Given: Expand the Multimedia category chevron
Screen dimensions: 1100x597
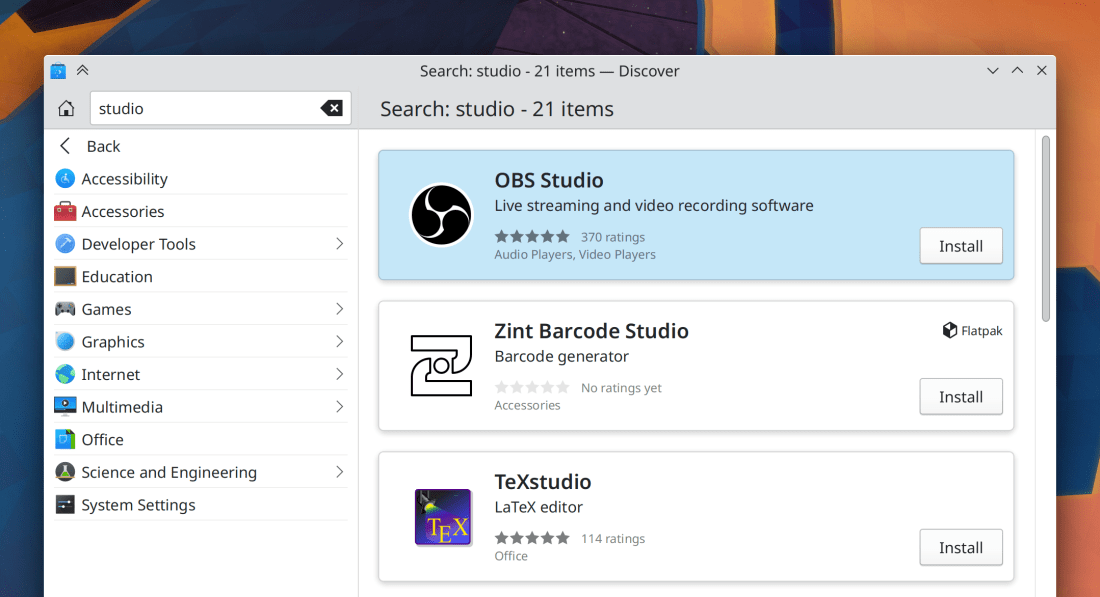Looking at the screenshot, I should (339, 407).
